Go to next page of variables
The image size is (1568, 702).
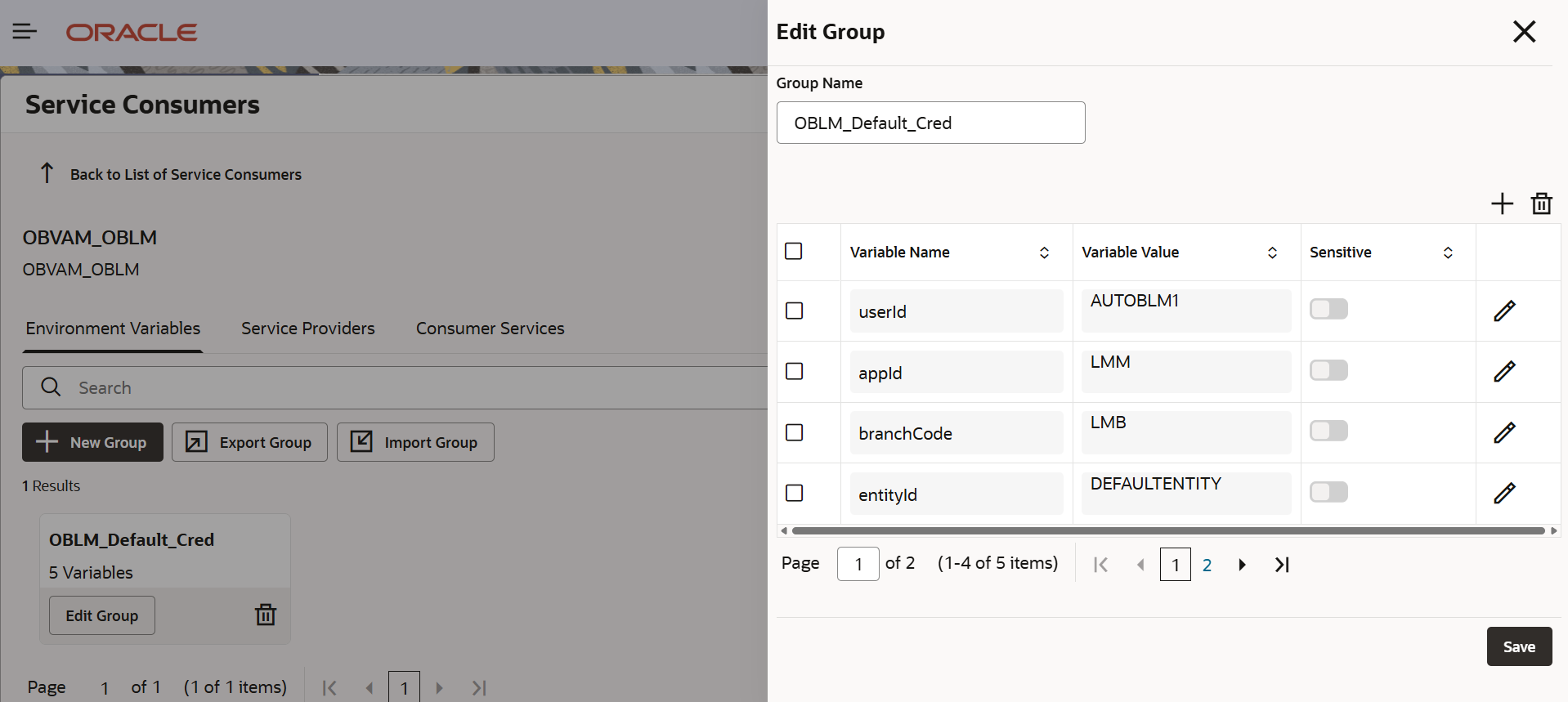click(1242, 565)
